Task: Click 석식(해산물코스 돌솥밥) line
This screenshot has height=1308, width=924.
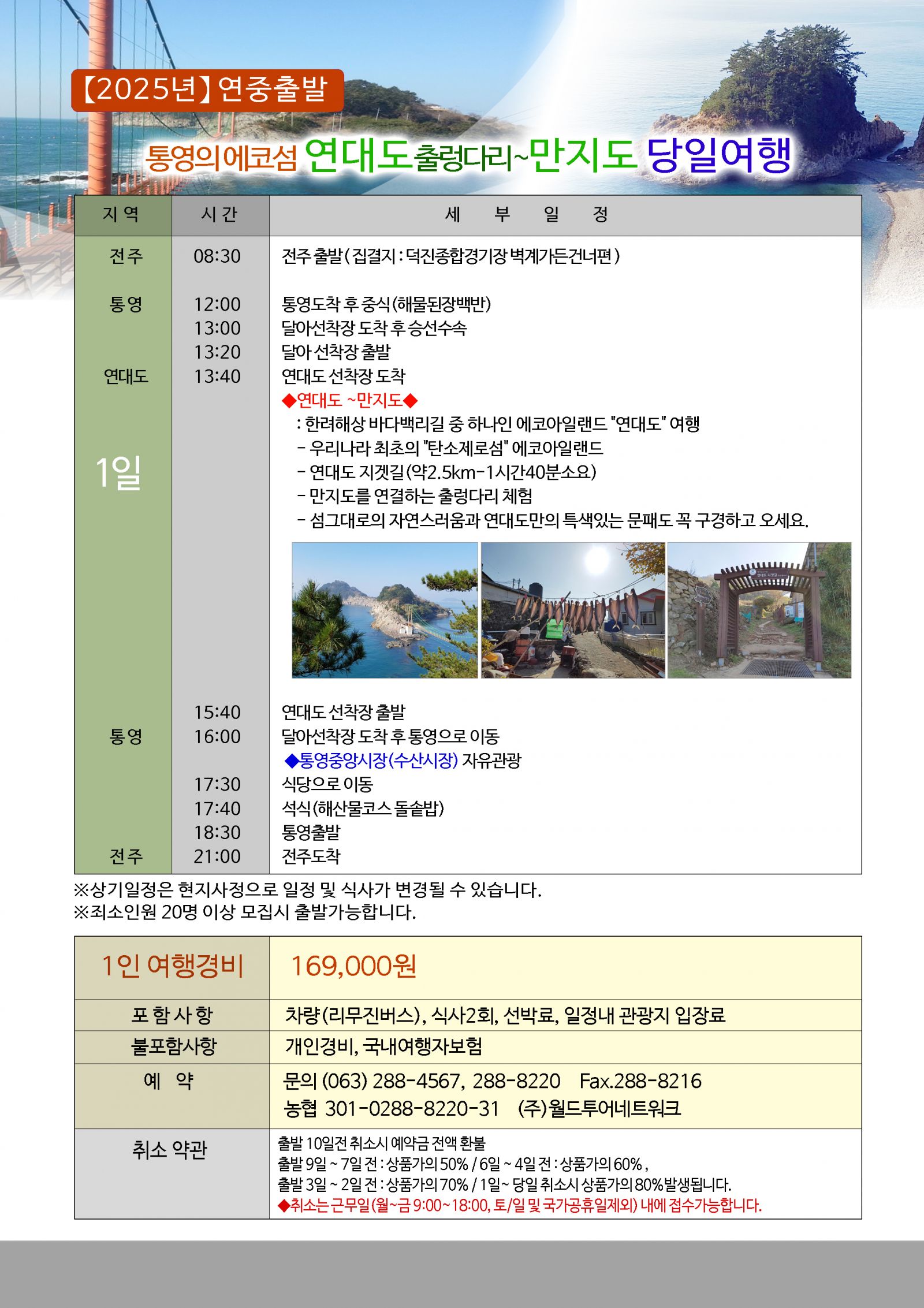Action: pos(363,809)
